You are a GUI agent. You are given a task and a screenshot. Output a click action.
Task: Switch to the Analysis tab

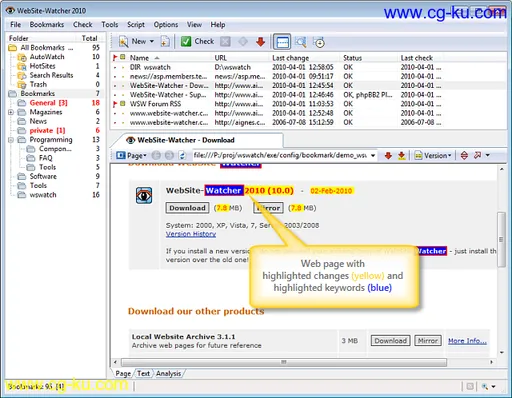pos(168,374)
